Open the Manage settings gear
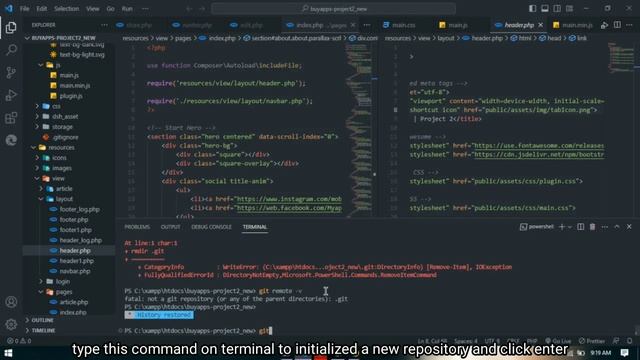Image resolution: width=640 pixels, height=360 pixels. click(11, 324)
